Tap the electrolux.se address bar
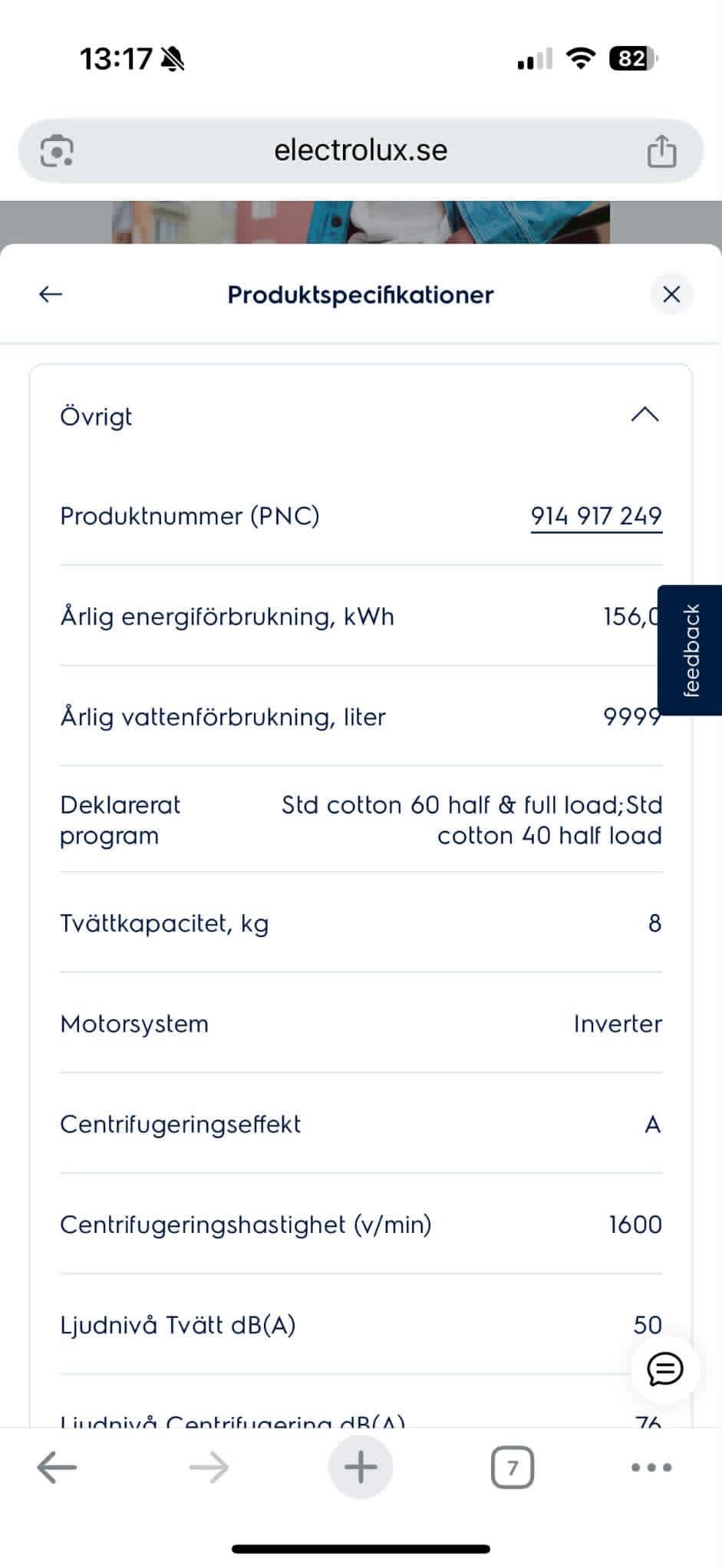The height and width of the screenshot is (1568, 722). pyautogui.click(x=361, y=150)
